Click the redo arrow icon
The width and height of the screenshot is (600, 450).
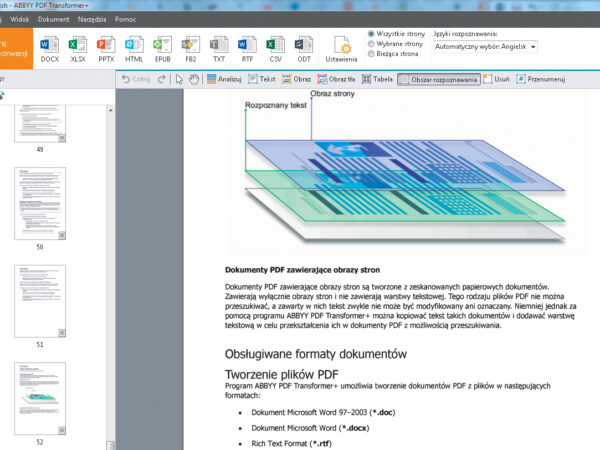coord(161,79)
